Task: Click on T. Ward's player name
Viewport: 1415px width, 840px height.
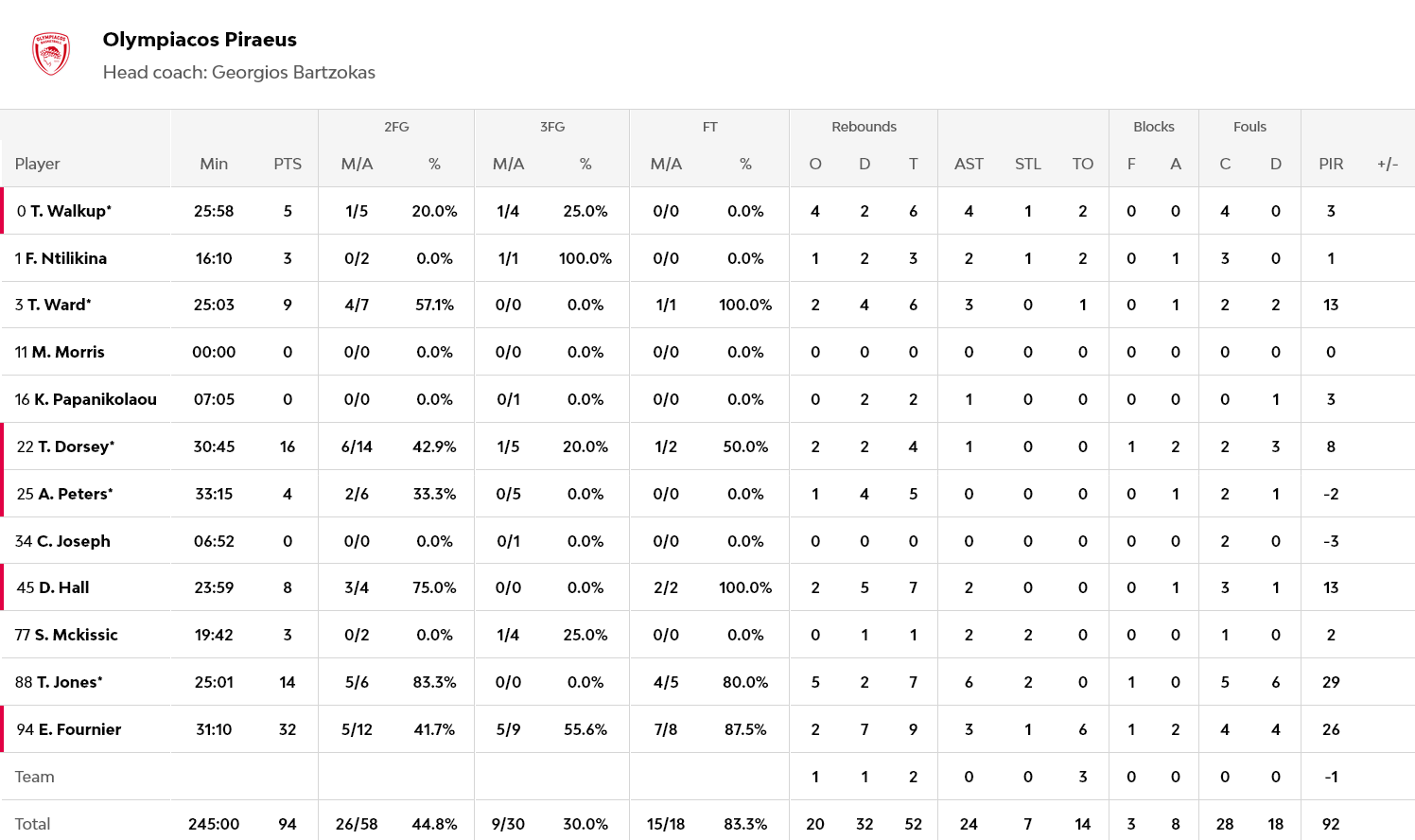Action: click(59, 305)
